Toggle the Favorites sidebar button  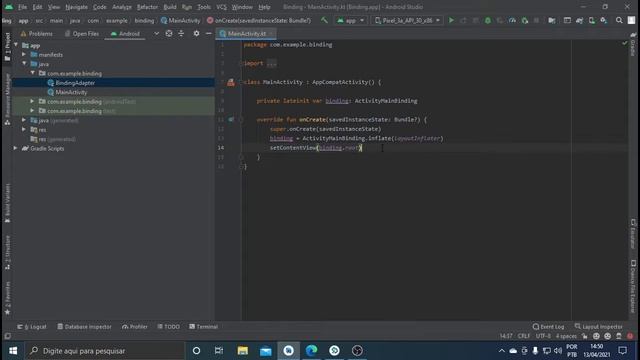coord(7,298)
